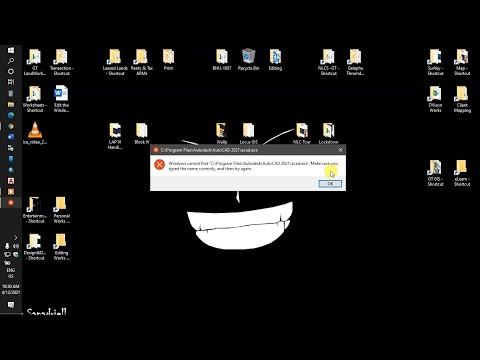Select the Print folder
This screenshot has height=360, width=480.
click(x=168, y=60)
